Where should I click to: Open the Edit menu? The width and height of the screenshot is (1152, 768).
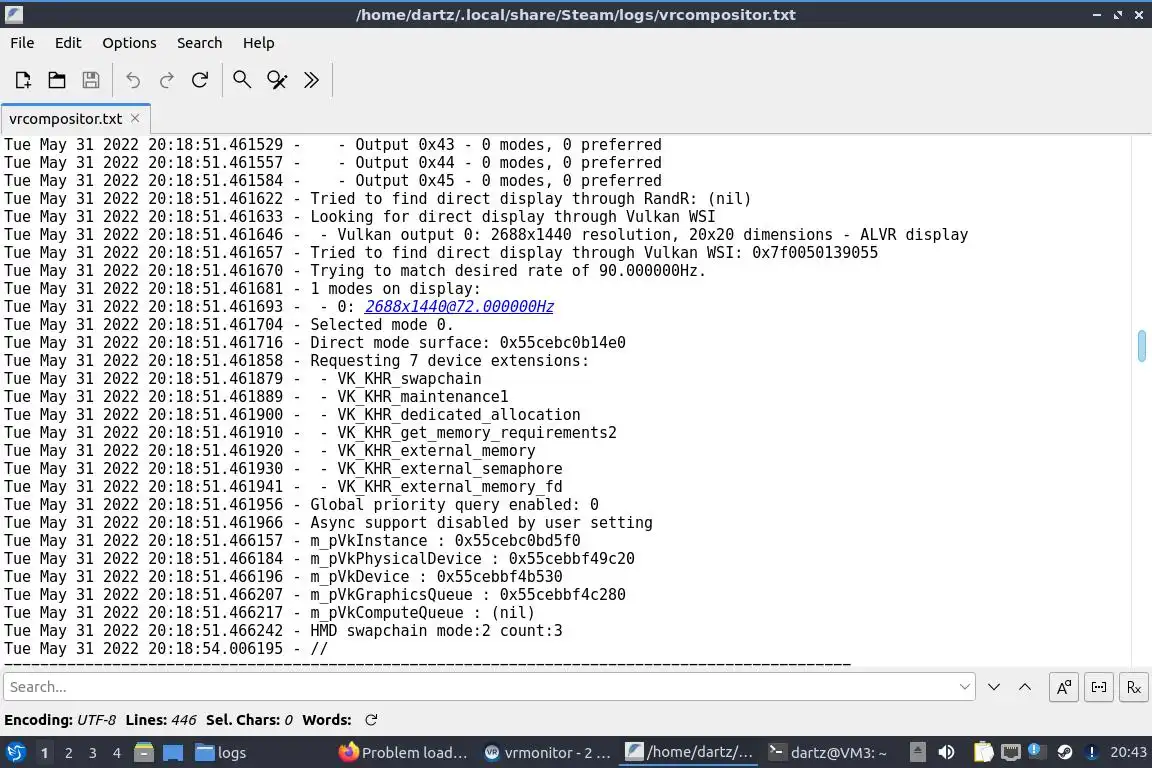pos(68,43)
